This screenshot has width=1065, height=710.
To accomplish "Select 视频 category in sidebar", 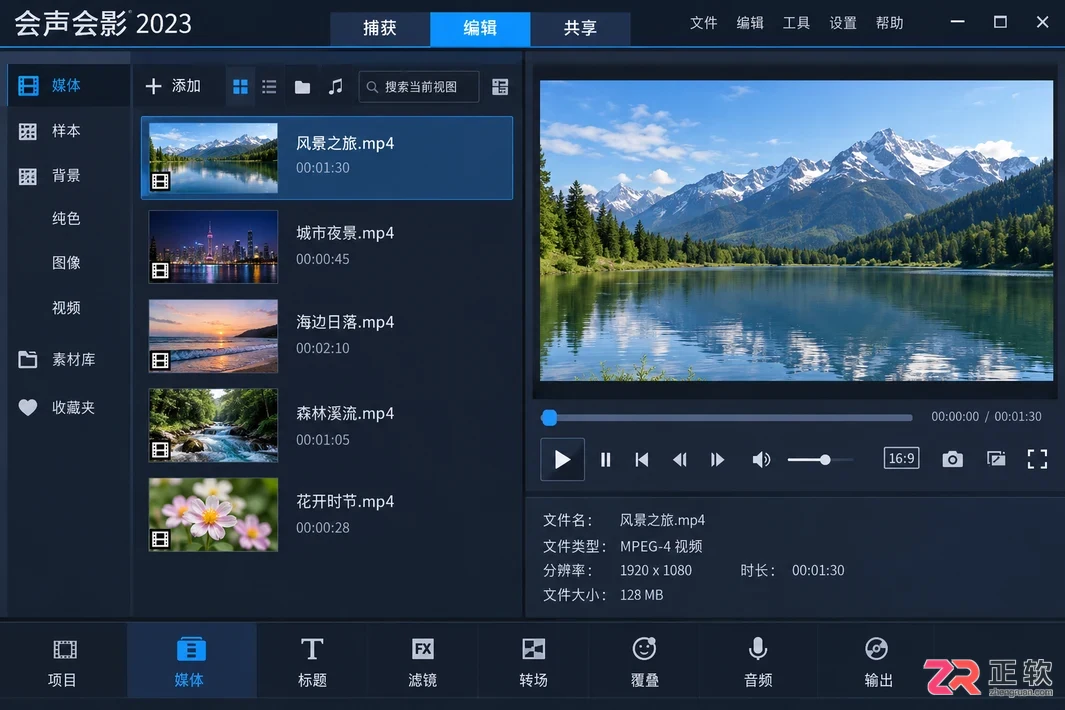I will (x=66, y=308).
